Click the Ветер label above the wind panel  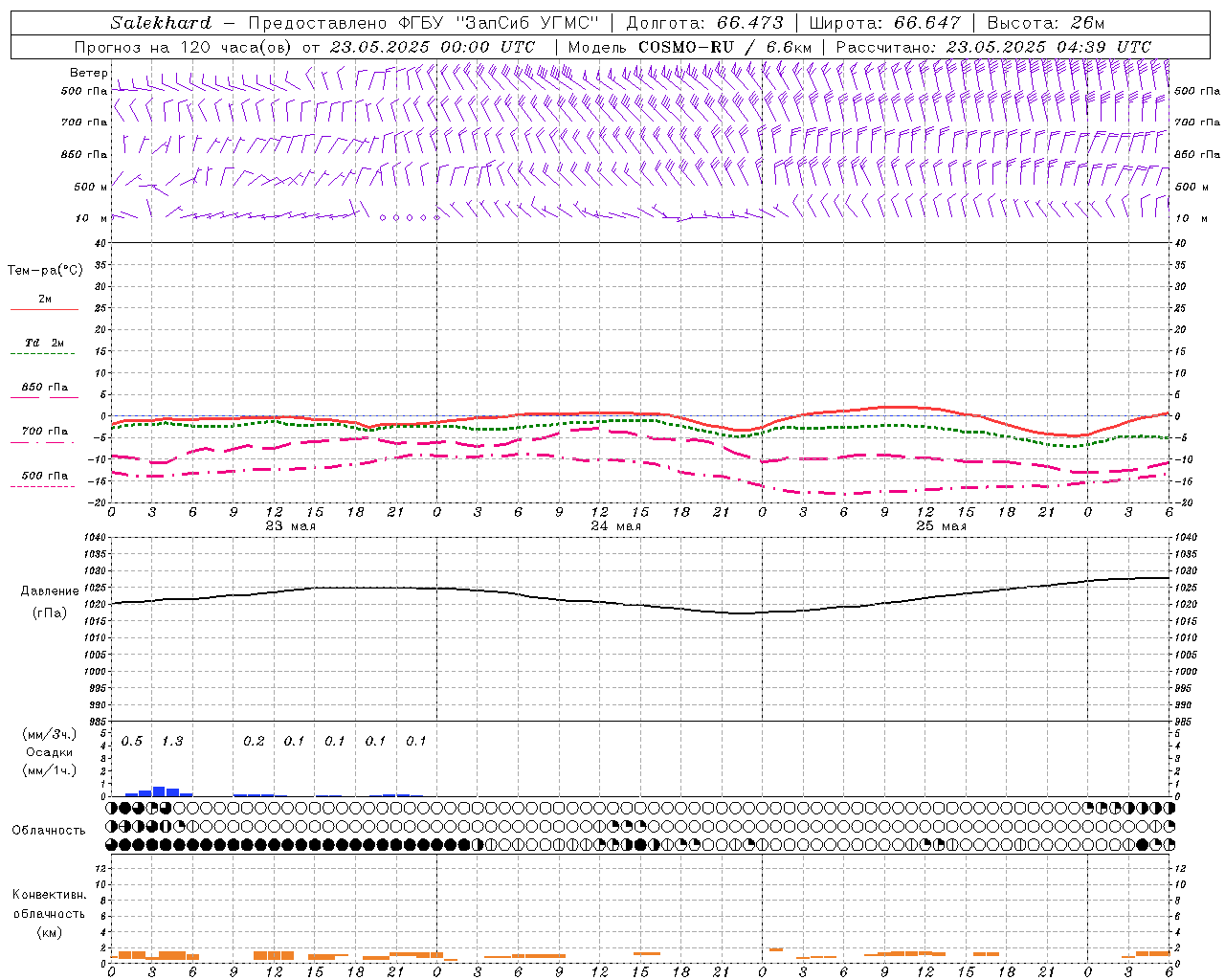(88, 73)
